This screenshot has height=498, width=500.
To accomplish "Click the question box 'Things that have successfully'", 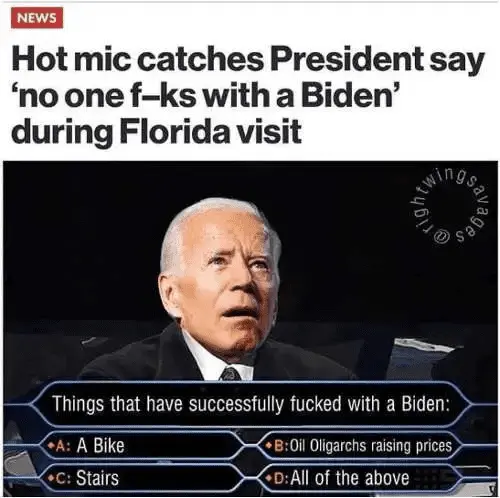I will [x=251, y=404].
